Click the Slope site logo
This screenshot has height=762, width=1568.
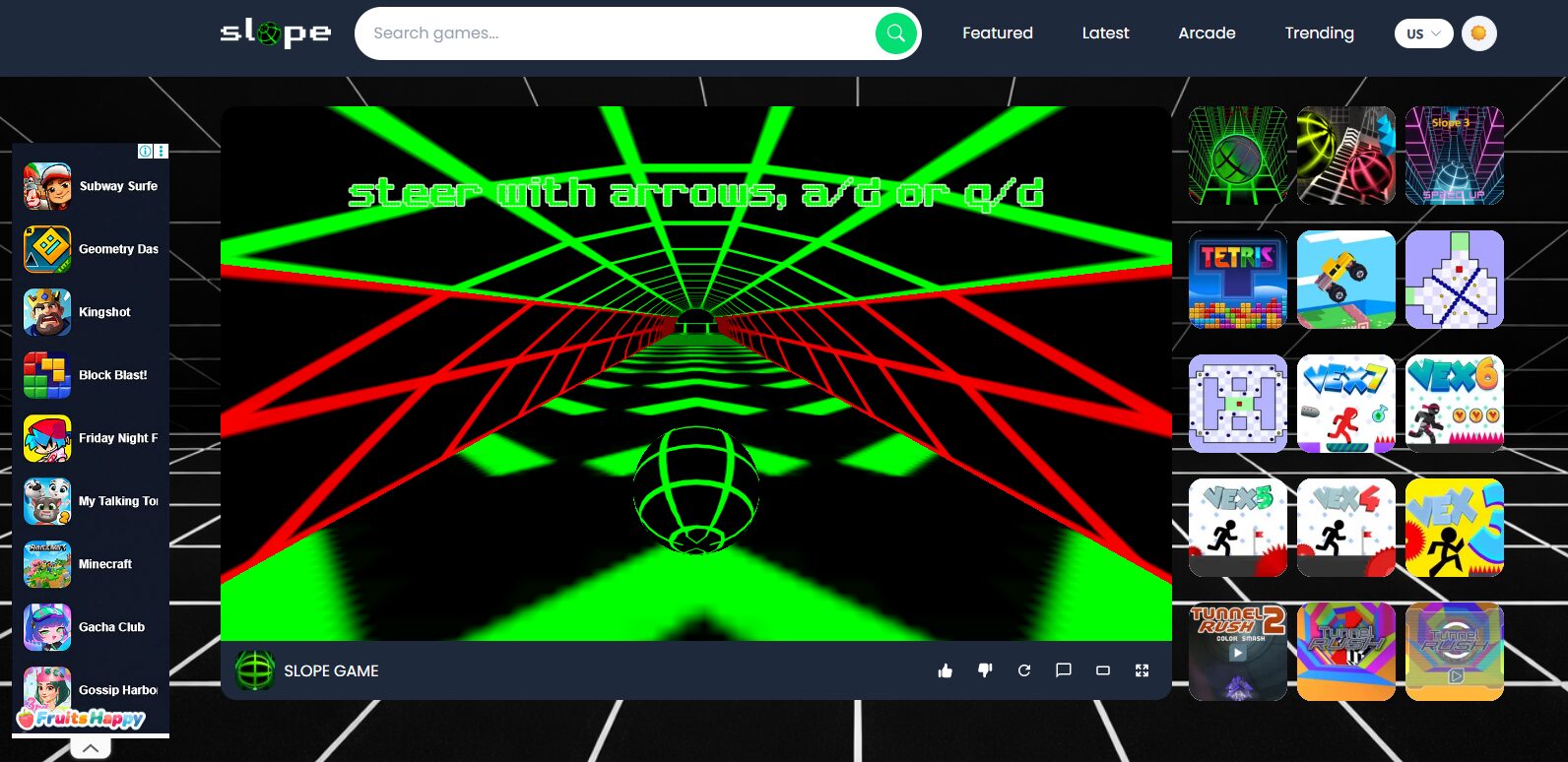tap(275, 33)
